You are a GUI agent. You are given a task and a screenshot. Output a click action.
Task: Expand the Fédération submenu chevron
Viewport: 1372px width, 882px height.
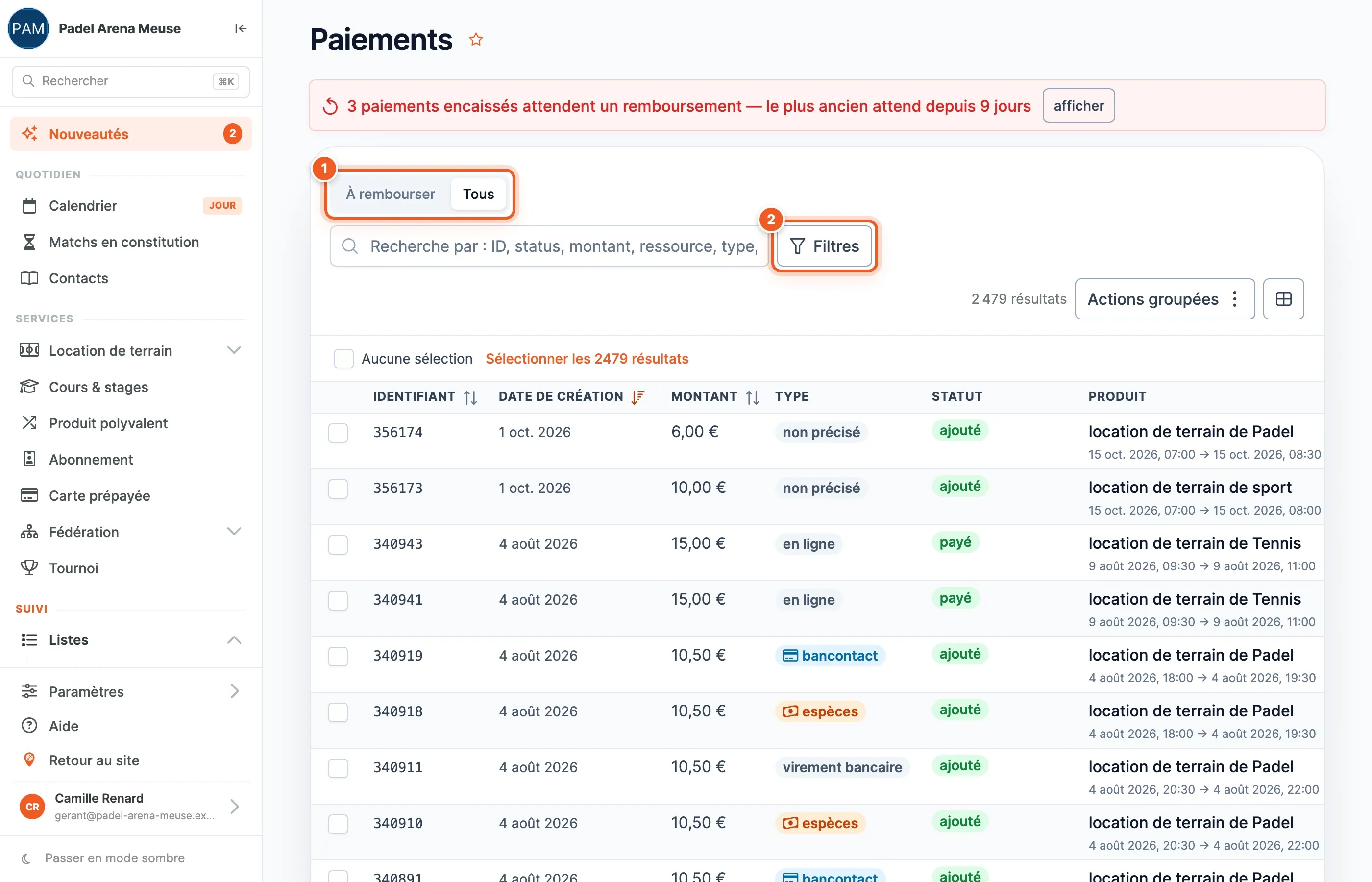point(234,531)
